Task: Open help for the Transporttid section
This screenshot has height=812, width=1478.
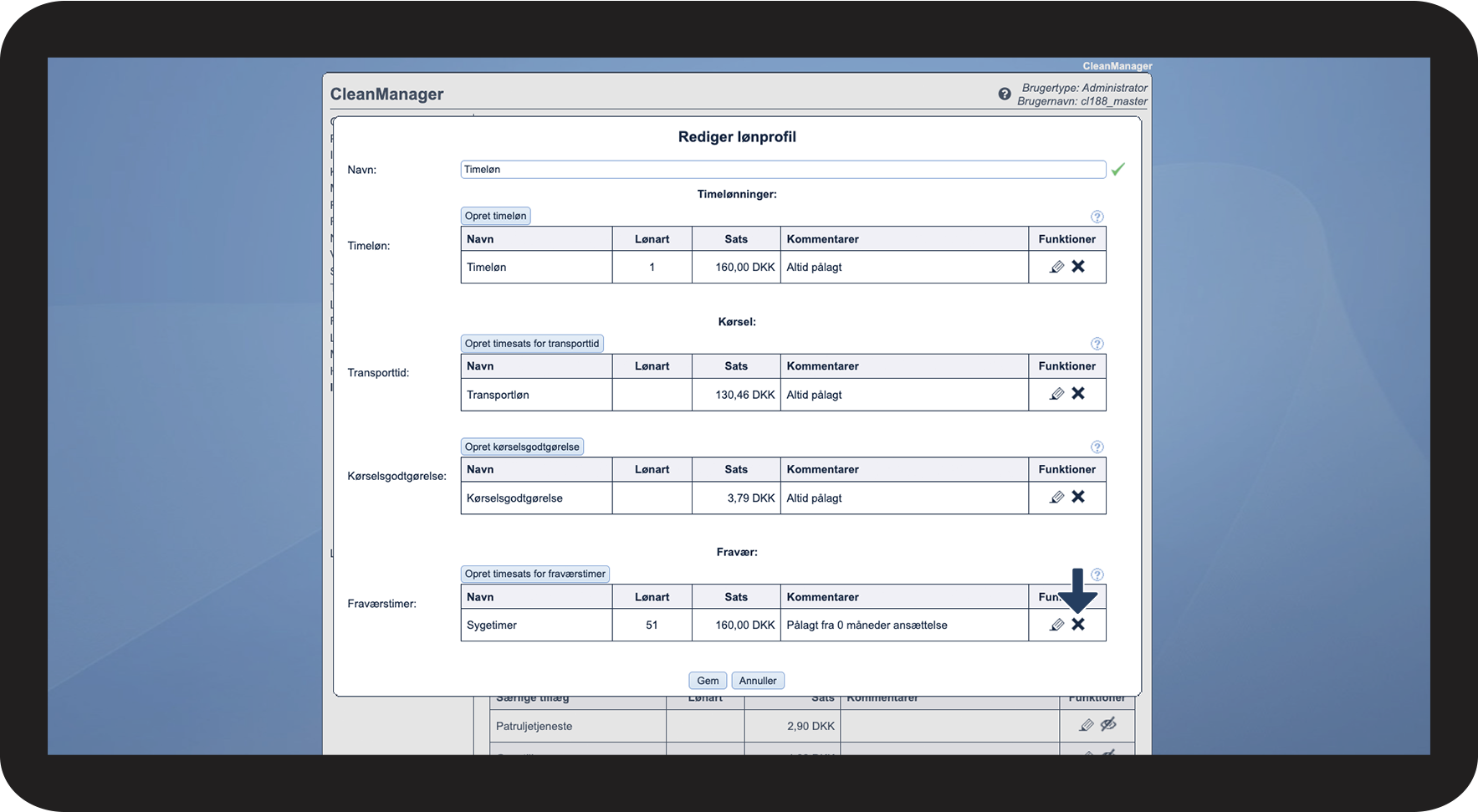Action: [1097, 344]
